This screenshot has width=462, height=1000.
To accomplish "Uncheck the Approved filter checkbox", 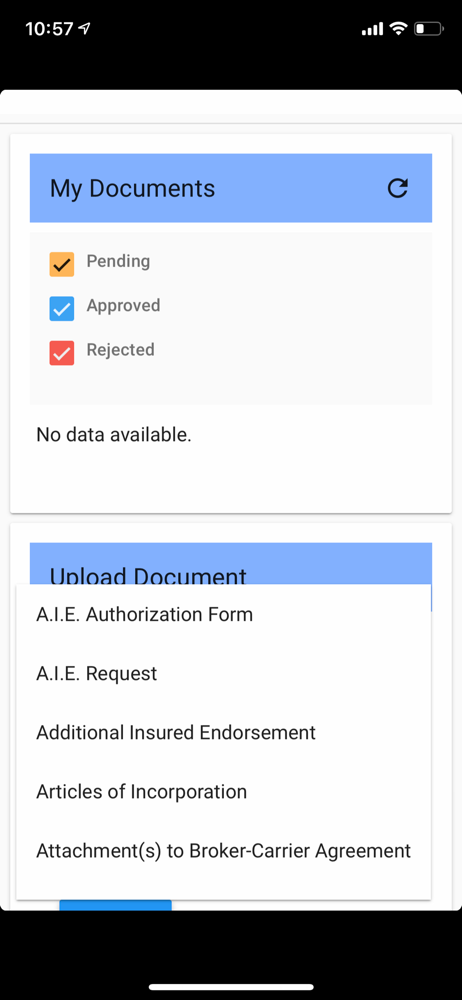I will click(62, 309).
